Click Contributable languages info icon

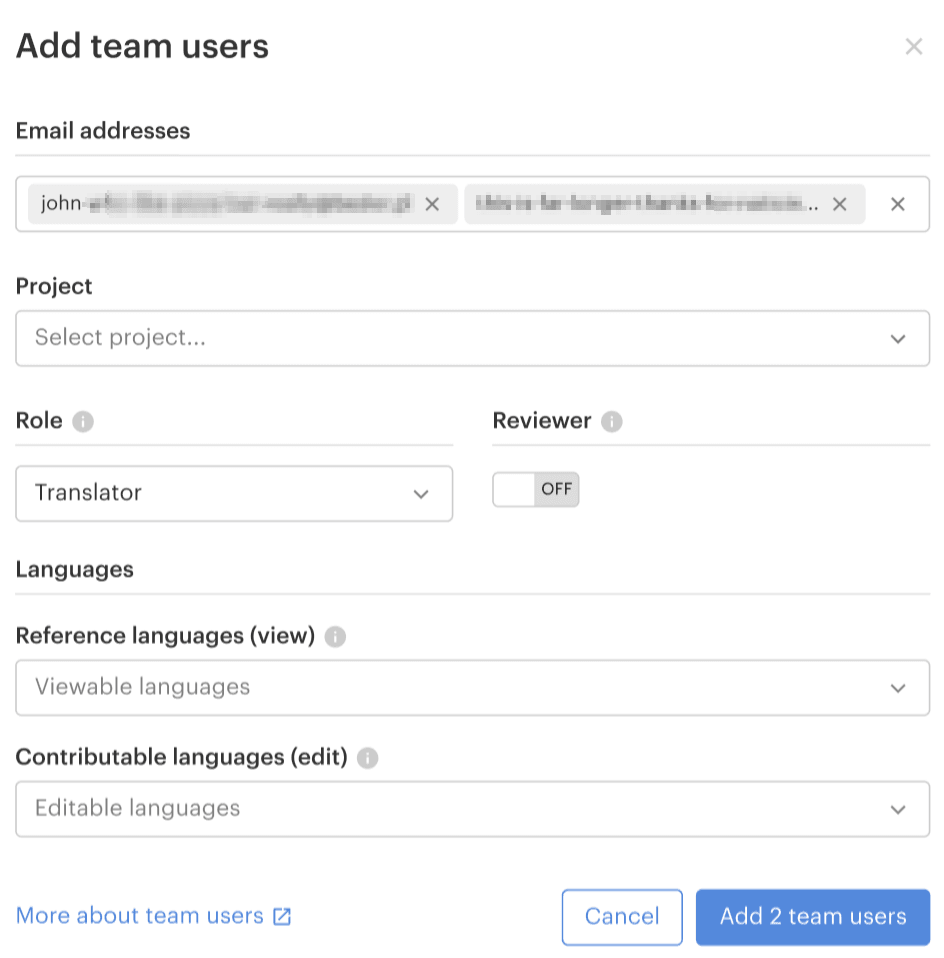368,759
